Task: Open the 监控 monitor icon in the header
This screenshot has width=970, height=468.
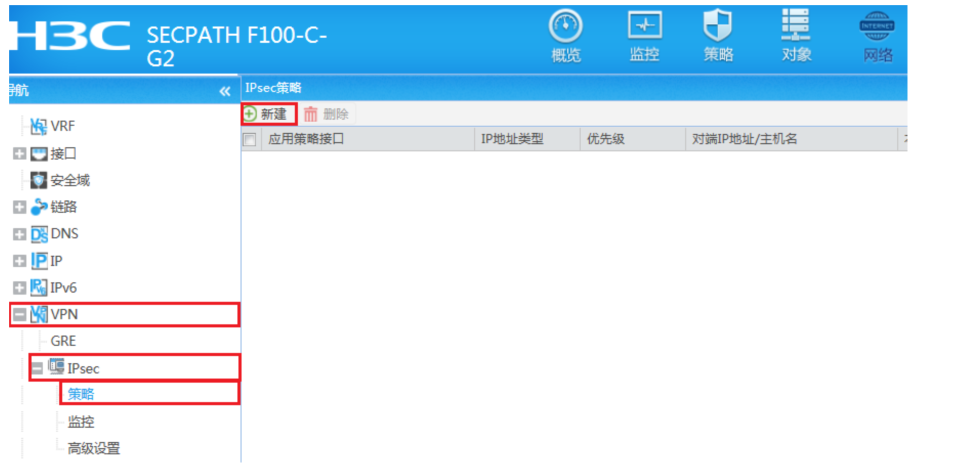Action: [645, 26]
